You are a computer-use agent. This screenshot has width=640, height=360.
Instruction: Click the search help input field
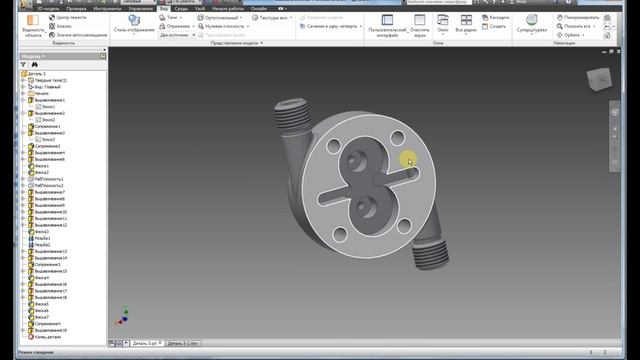coord(438,2)
